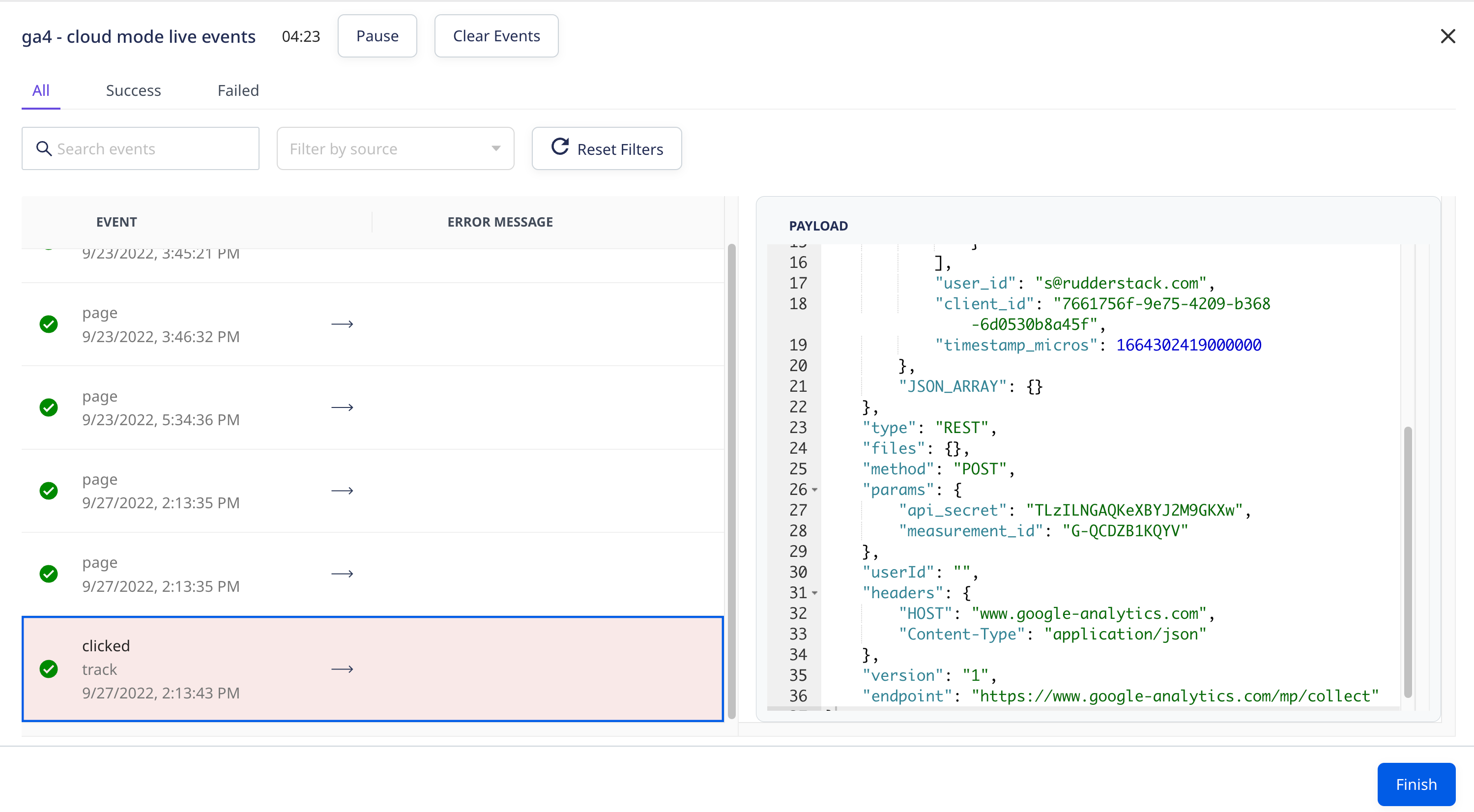Click the arrow on the clicked track event

tap(342, 669)
